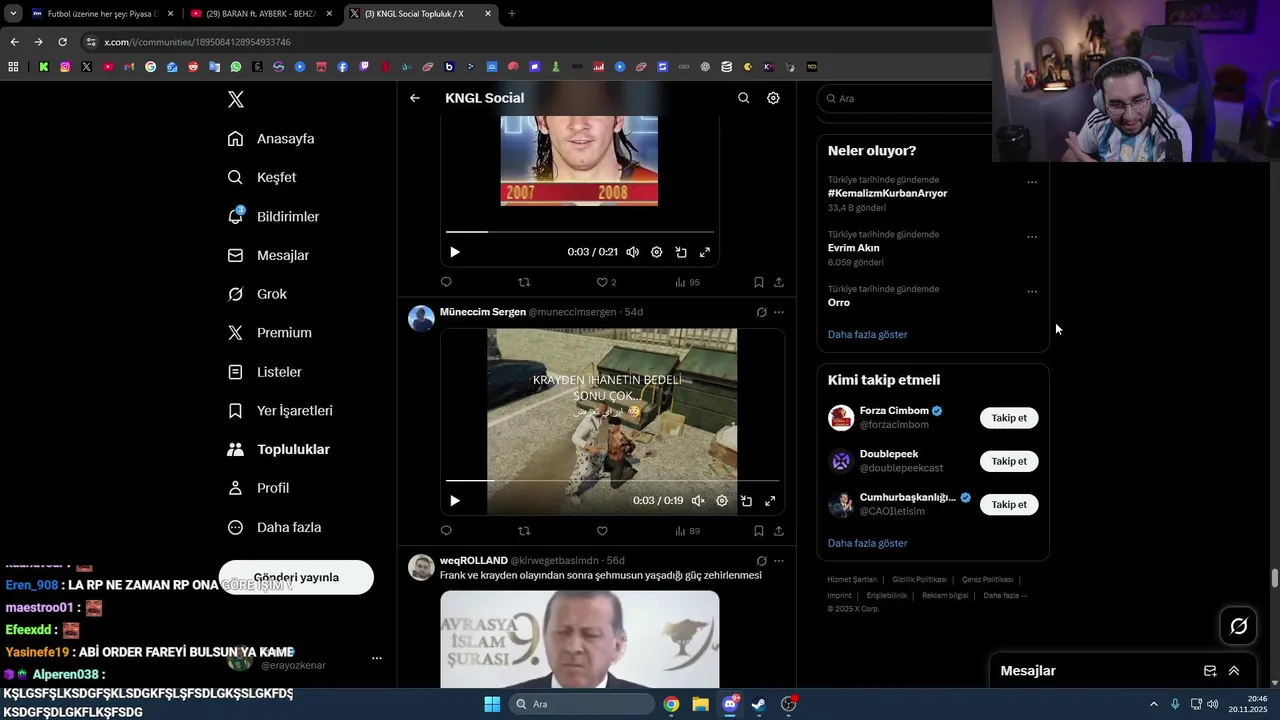Viewport: 1280px width, 720px height.
Task: Reply to the post with 95 views
Action: tap(446, 283)
